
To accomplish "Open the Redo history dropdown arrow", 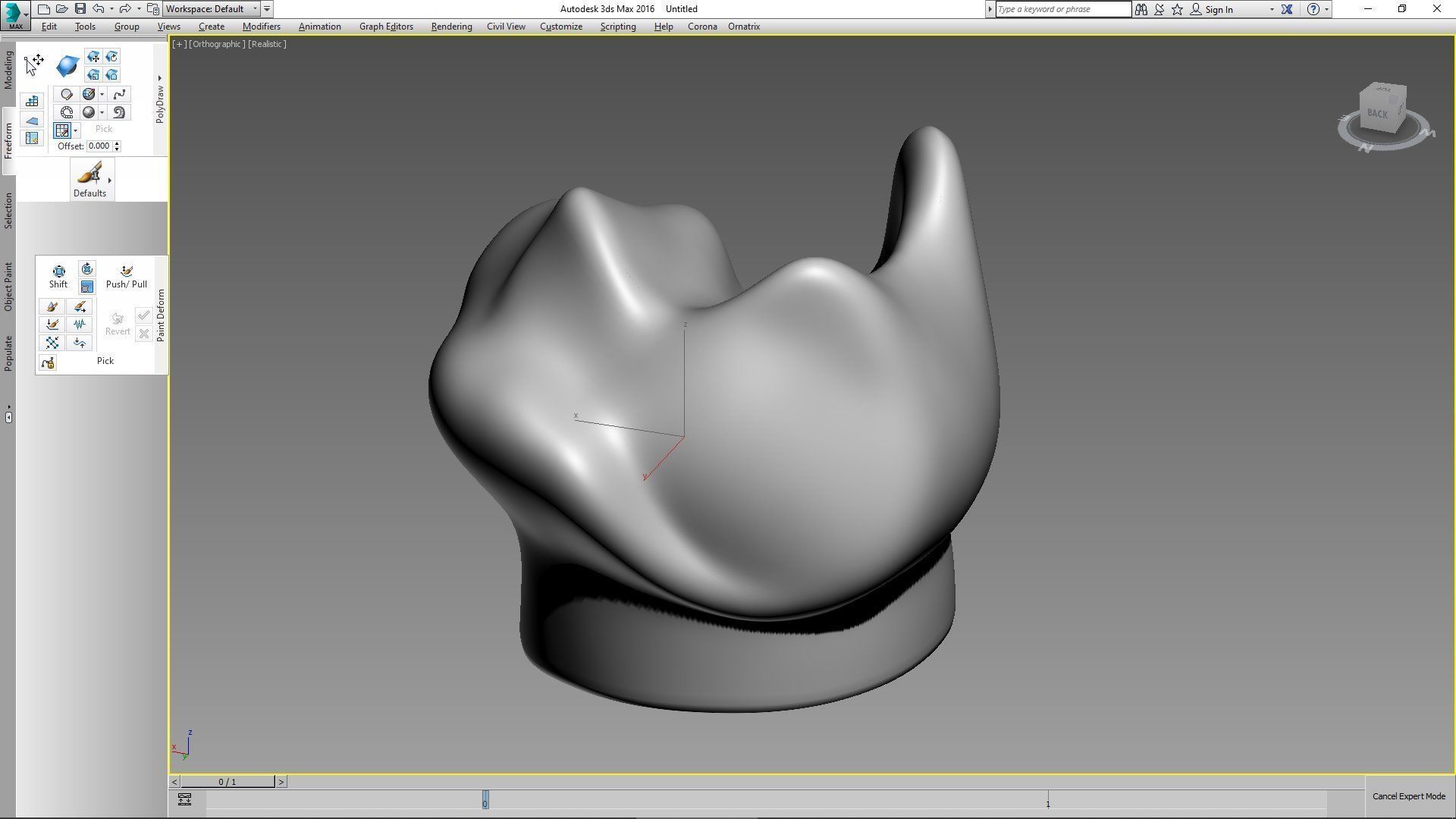I will [139, 9].
